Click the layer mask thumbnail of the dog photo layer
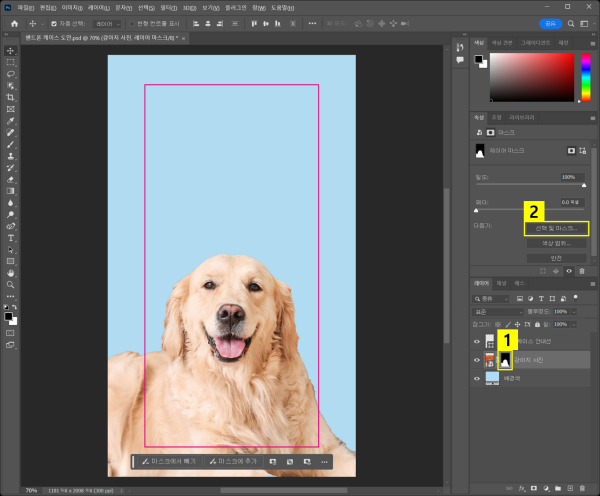Viewport: 600px width, 496px height. click(506, 359)
